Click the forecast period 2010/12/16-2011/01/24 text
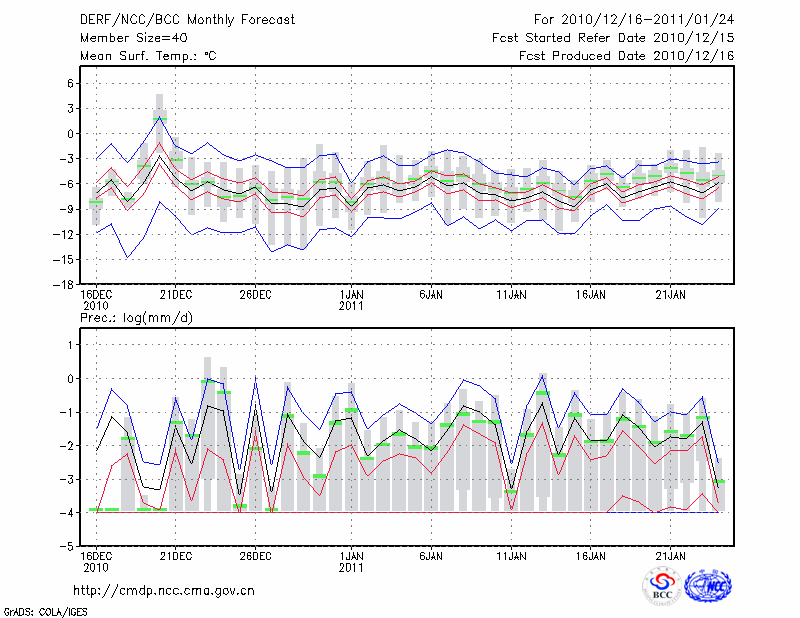 point(634,19)
